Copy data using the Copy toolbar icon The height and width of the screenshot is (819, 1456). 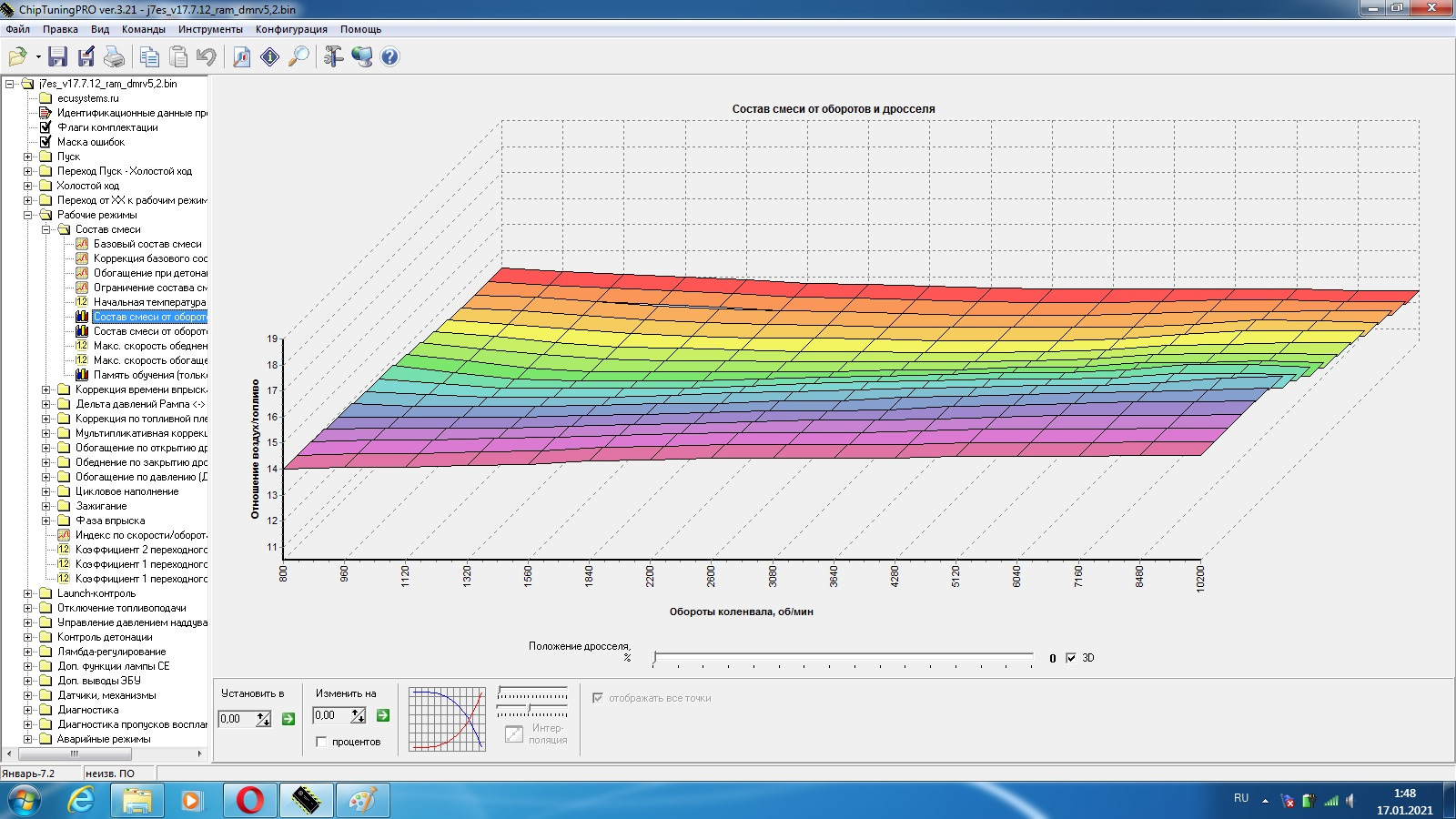tap(149, 57)
